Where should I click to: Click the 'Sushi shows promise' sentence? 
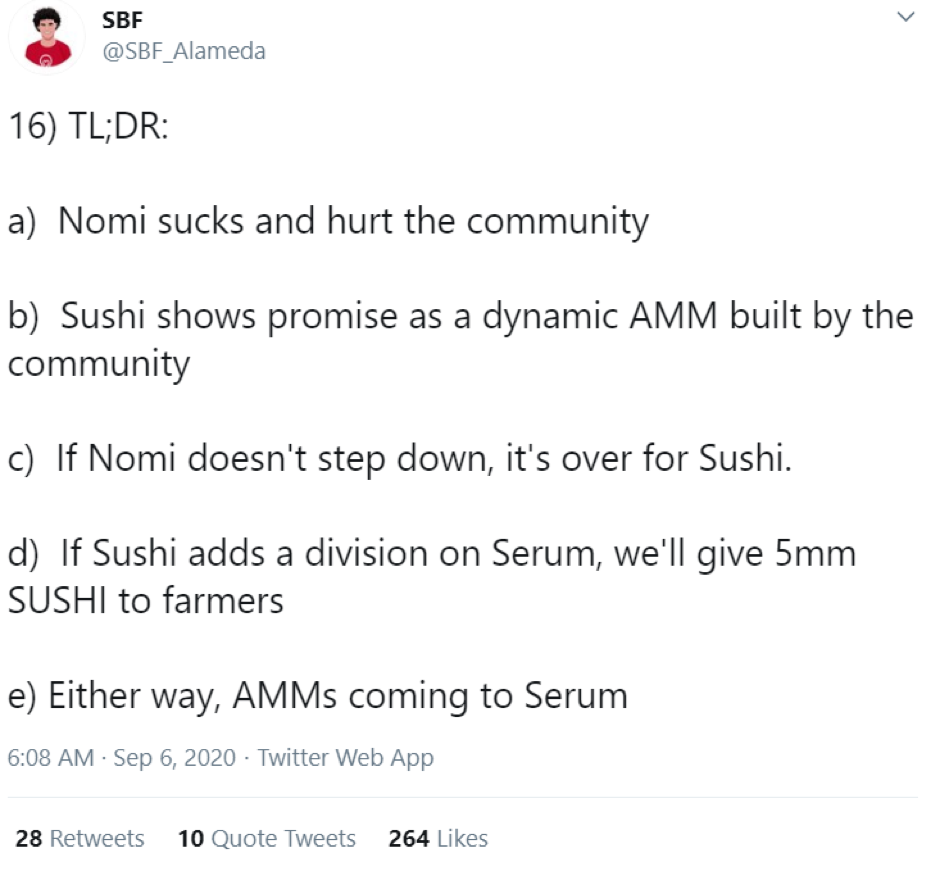pos(461,339)
